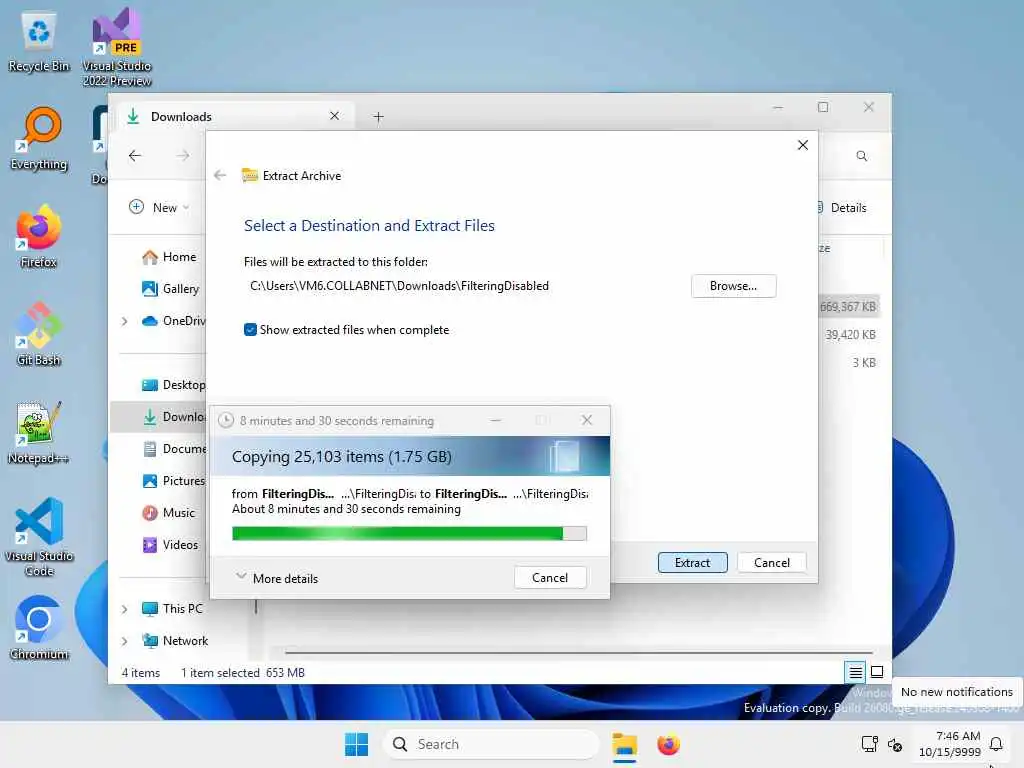The image size is (1024, 768).
Task: Cancel the file copy operation
Action: point(550,577)
